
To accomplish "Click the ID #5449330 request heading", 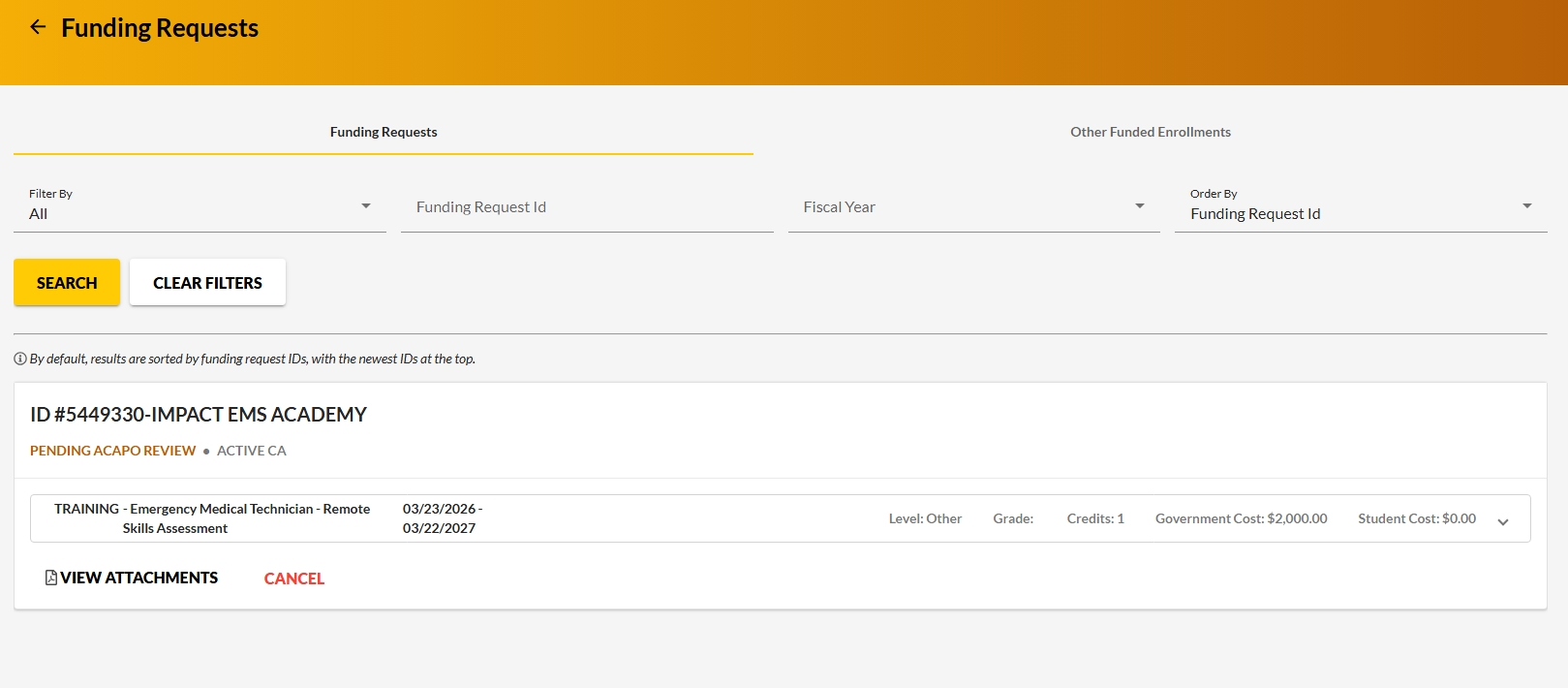I will tap(199, 415).
